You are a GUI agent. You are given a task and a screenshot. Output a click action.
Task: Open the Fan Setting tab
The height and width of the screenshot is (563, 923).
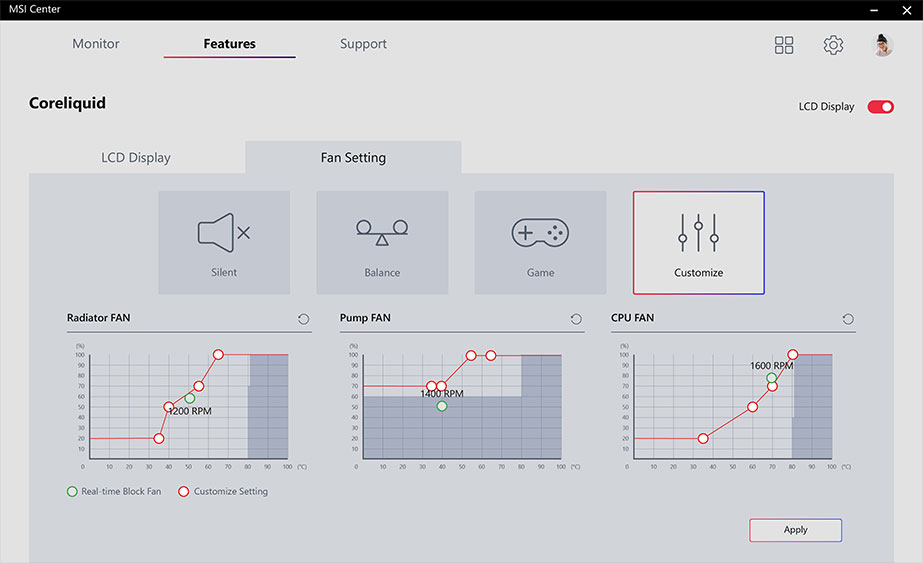tap(353, 158)
